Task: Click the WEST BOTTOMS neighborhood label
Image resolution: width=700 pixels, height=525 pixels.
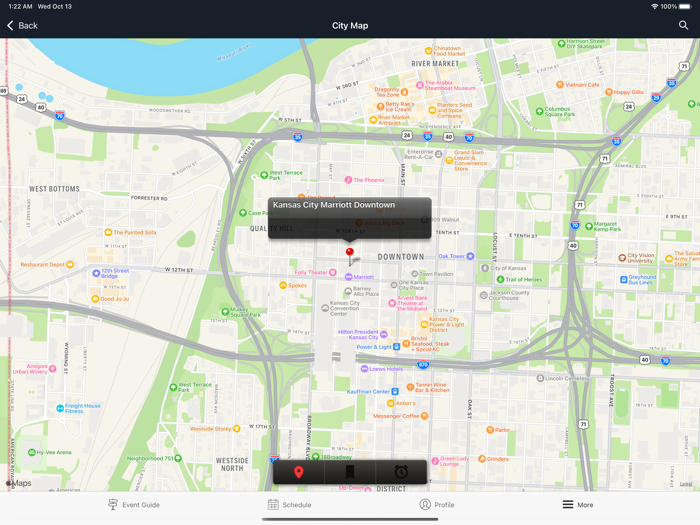Action: pyautogui.click(x=54, y=189)
